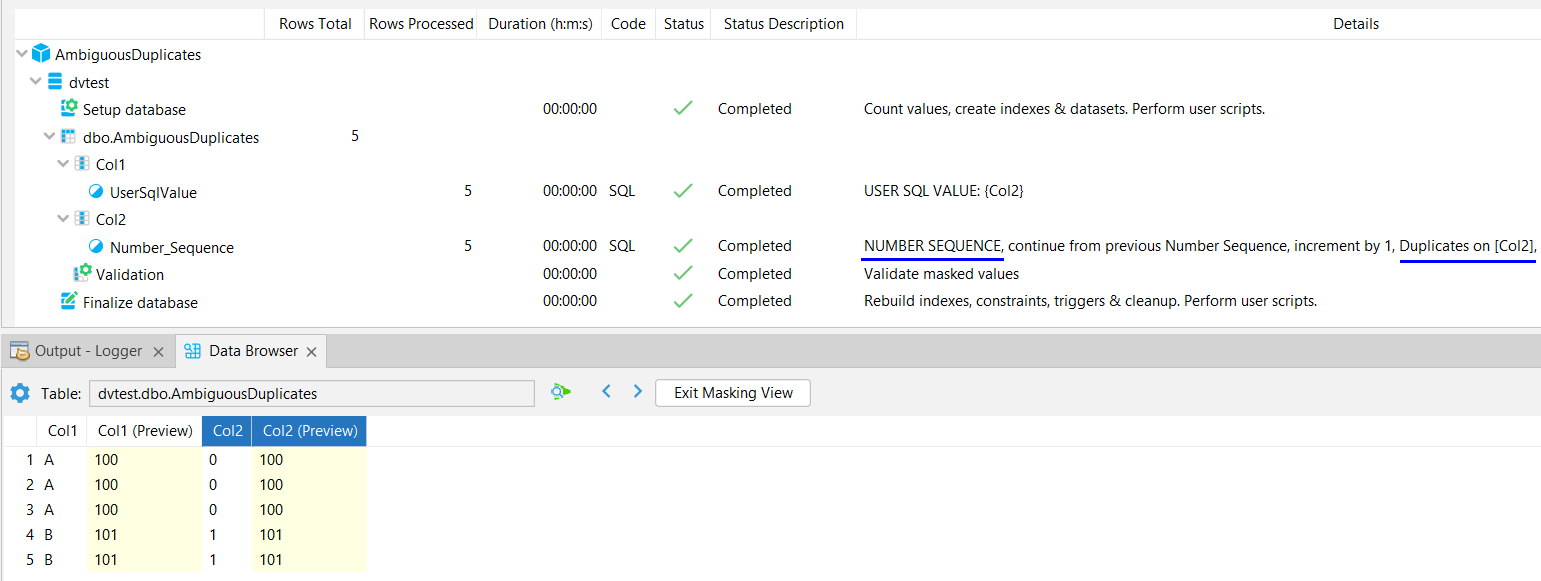Click Exit Masking View button
Viewport: 1541px width, 581px height.
733,393
